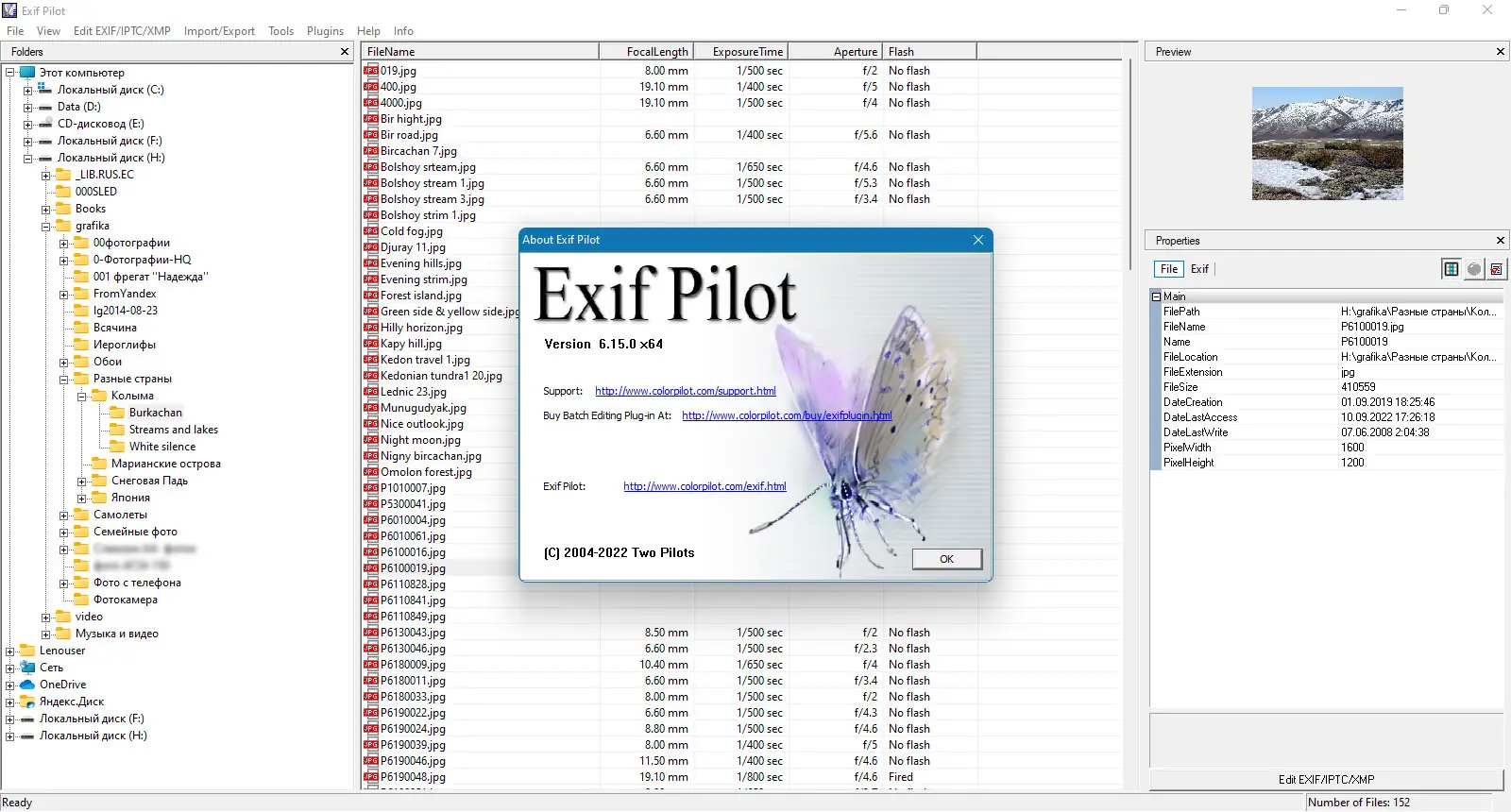The width and height of the screenshot is (1511, 812).
Task: Click the JPG icon beside Night moon.jpg
Action: [x=371, y=440]
